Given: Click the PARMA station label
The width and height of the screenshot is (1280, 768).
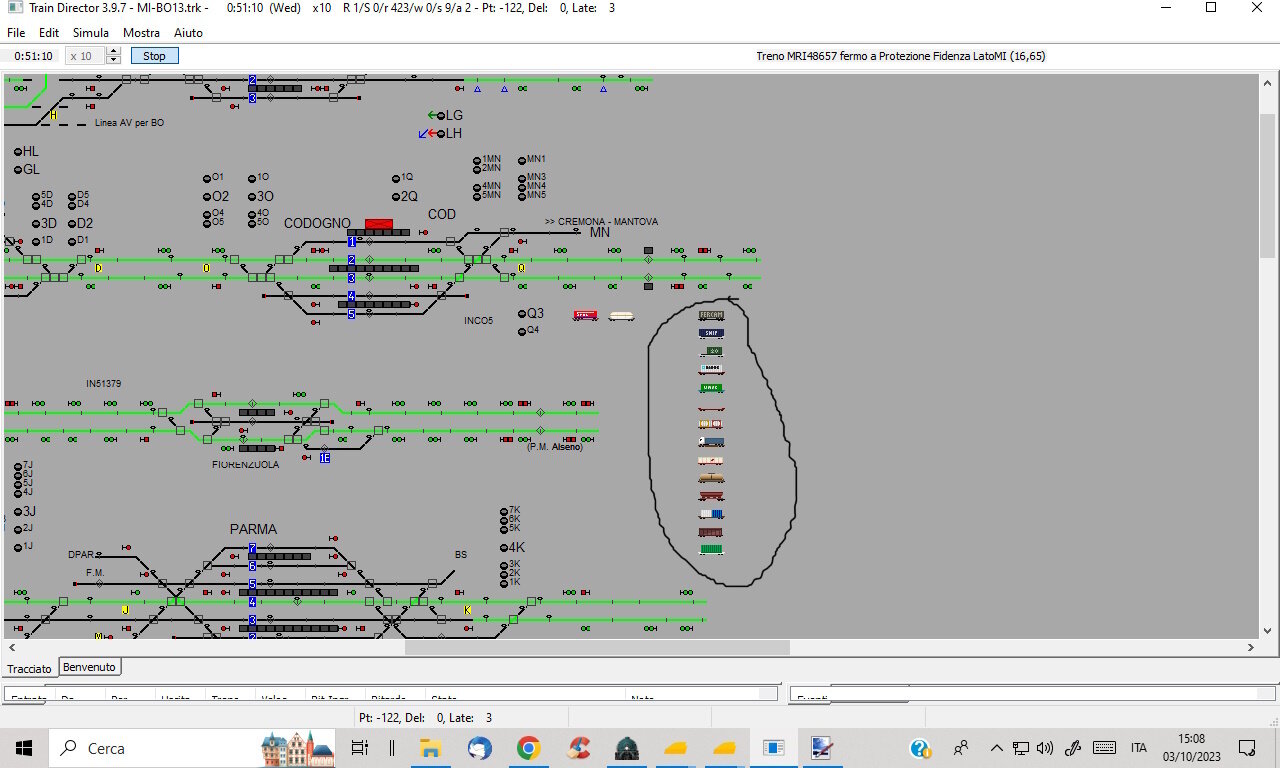Looking at the screenshot, I should coord(253,529).
